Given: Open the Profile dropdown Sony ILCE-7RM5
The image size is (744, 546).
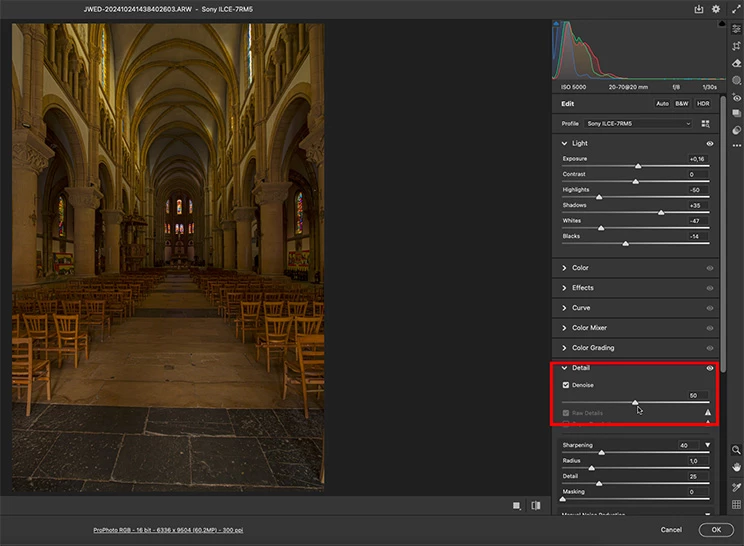Looking at the screenshot, I should (639, 124).
